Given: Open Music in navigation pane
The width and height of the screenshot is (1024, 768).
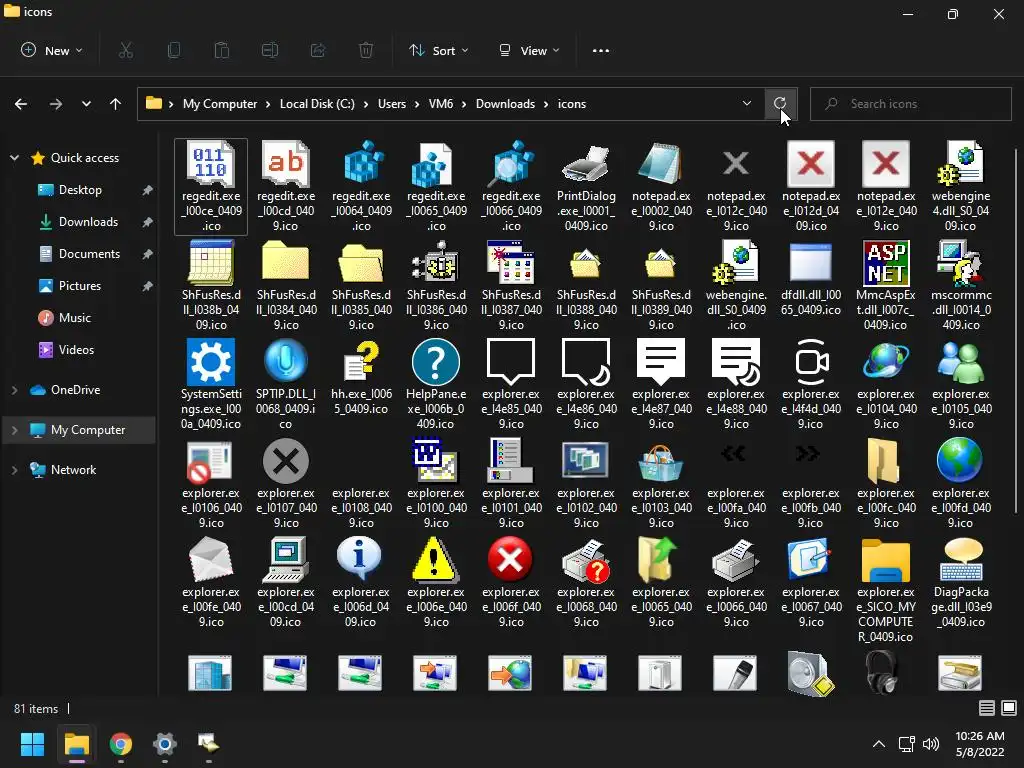Looking at the screenshot, I should [x=74, y=317].
